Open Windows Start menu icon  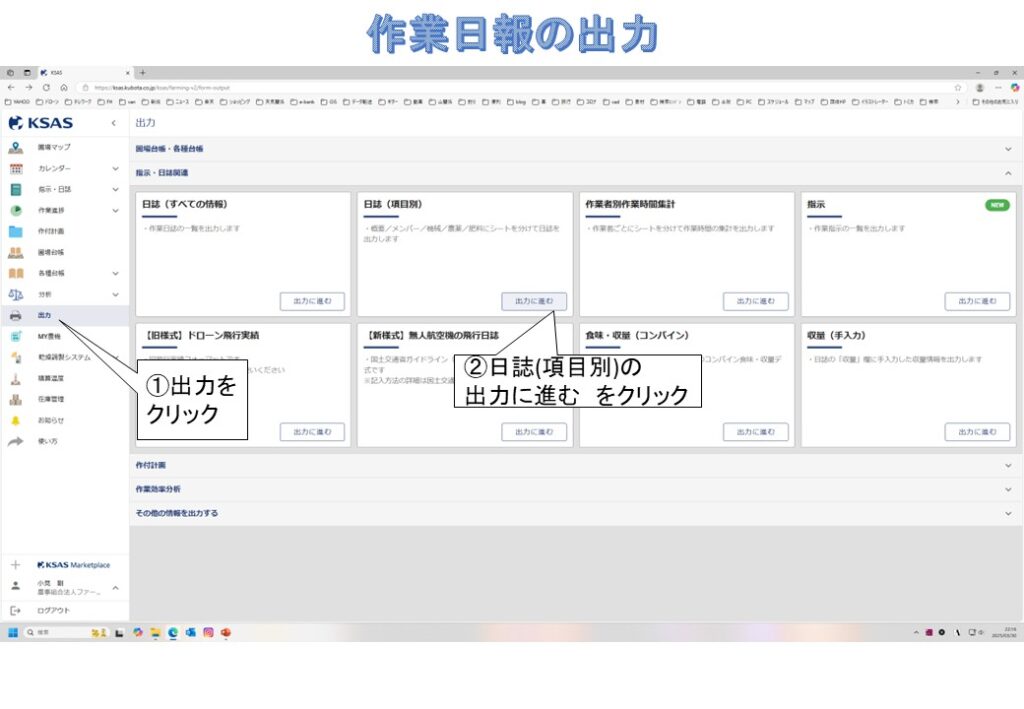[x=14, y=632]
